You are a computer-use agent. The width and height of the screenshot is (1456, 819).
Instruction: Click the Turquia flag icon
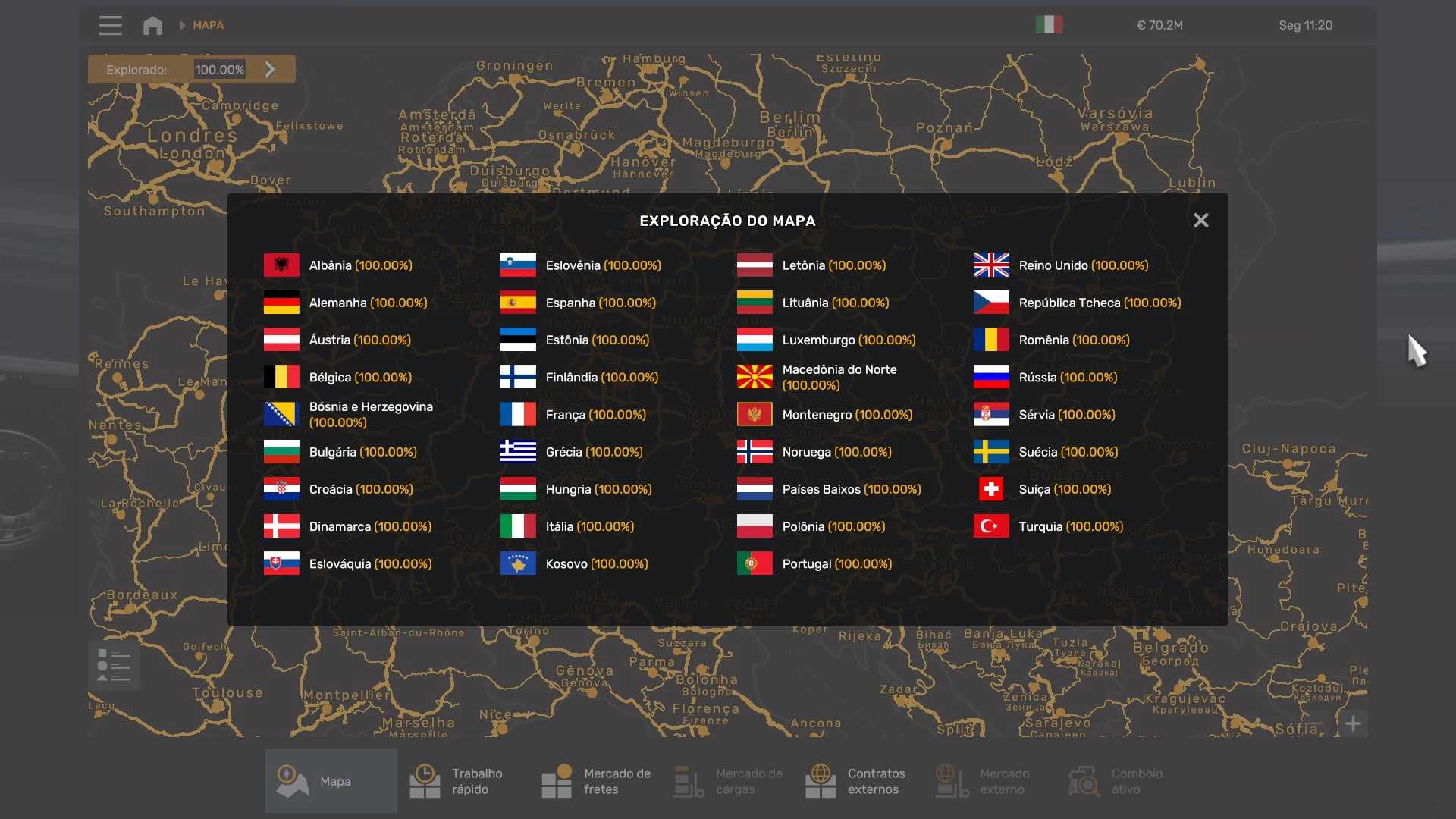(x=991, y=526)
